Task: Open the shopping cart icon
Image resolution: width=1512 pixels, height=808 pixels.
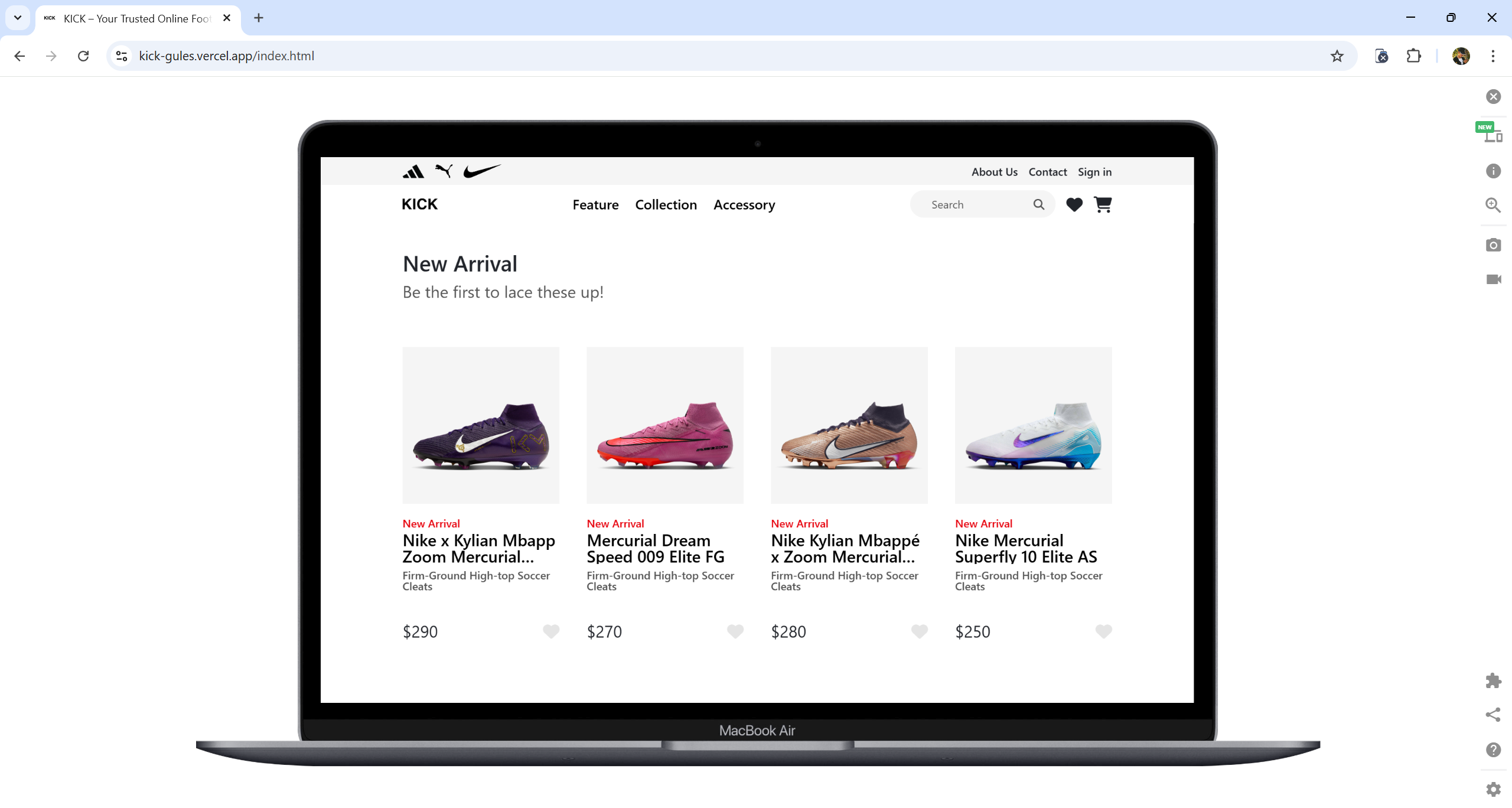Action: (1103, 204)
